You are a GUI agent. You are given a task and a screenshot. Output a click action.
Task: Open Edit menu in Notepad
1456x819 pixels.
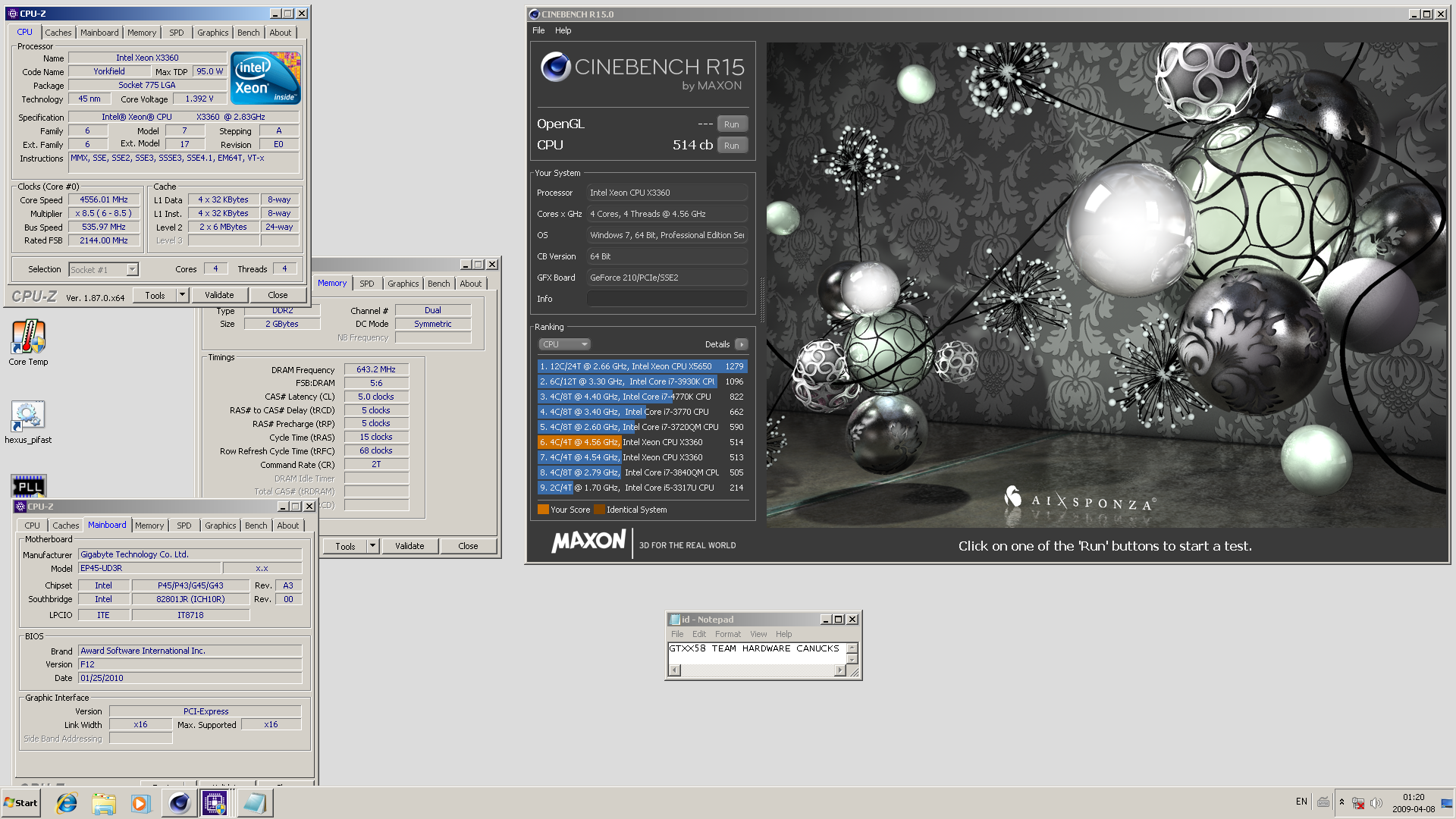pyautogui.click(x=699, y=634)
